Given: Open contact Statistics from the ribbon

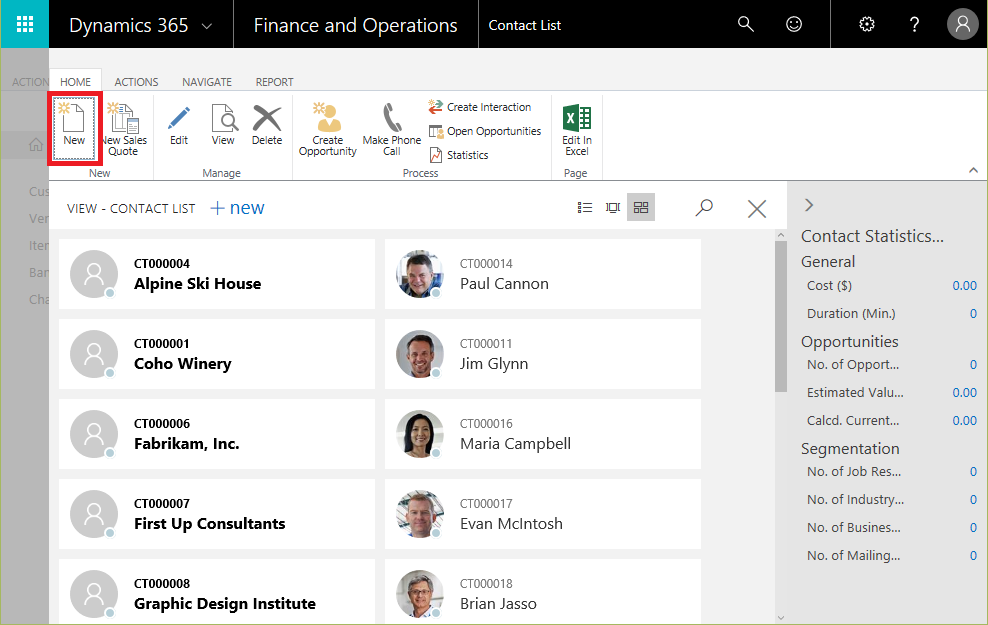Looking at the screenshot, I should [x=458, y=155].
